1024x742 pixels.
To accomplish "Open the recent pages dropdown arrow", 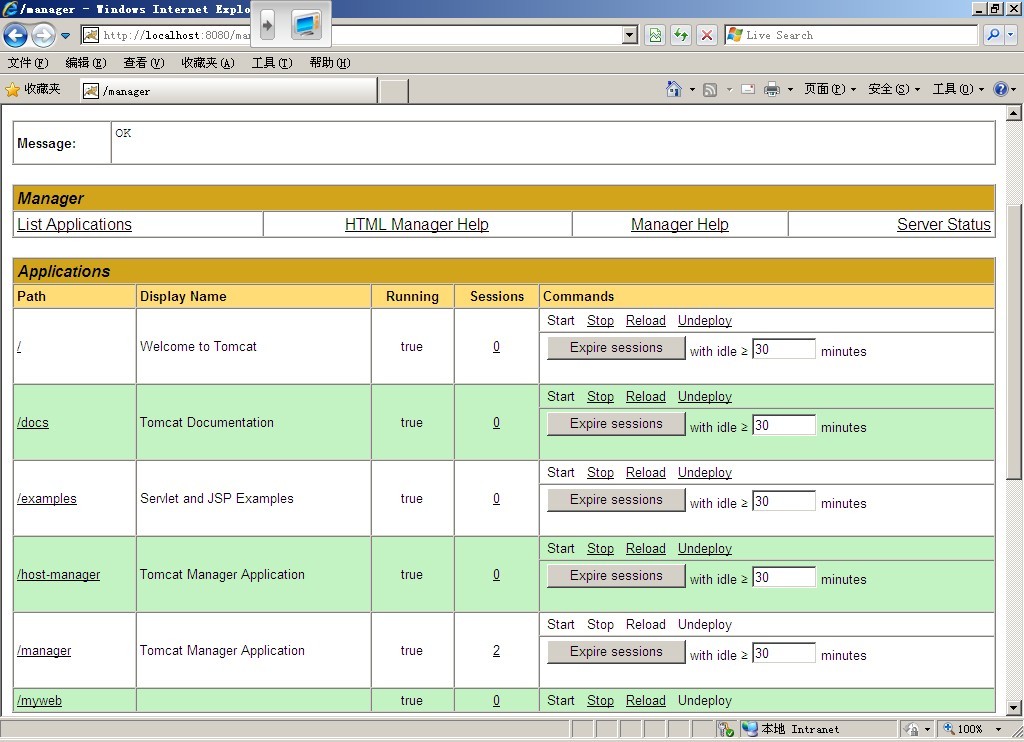I will (x=65, y=36).
